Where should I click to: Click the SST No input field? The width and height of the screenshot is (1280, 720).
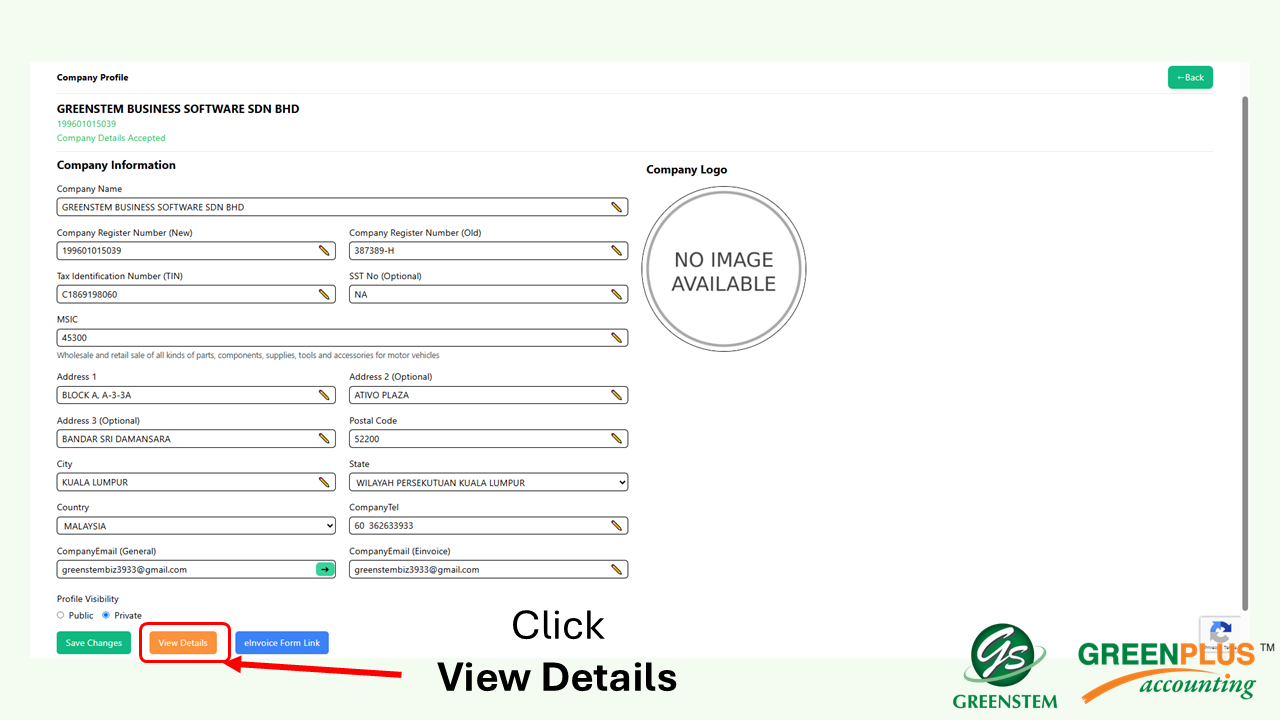[489, 294]
